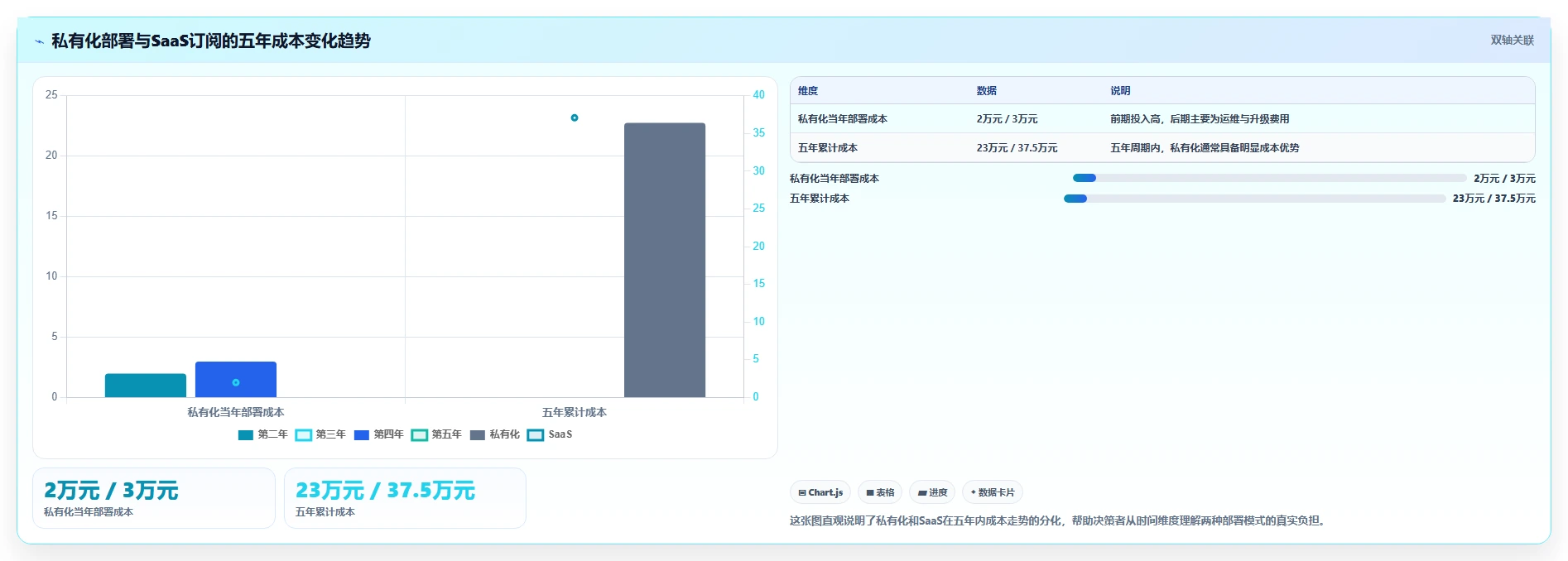This screenshot has height=561, width=1568.
Task: Click the 双轴关联 label in header
Action: pos(1512,40)
